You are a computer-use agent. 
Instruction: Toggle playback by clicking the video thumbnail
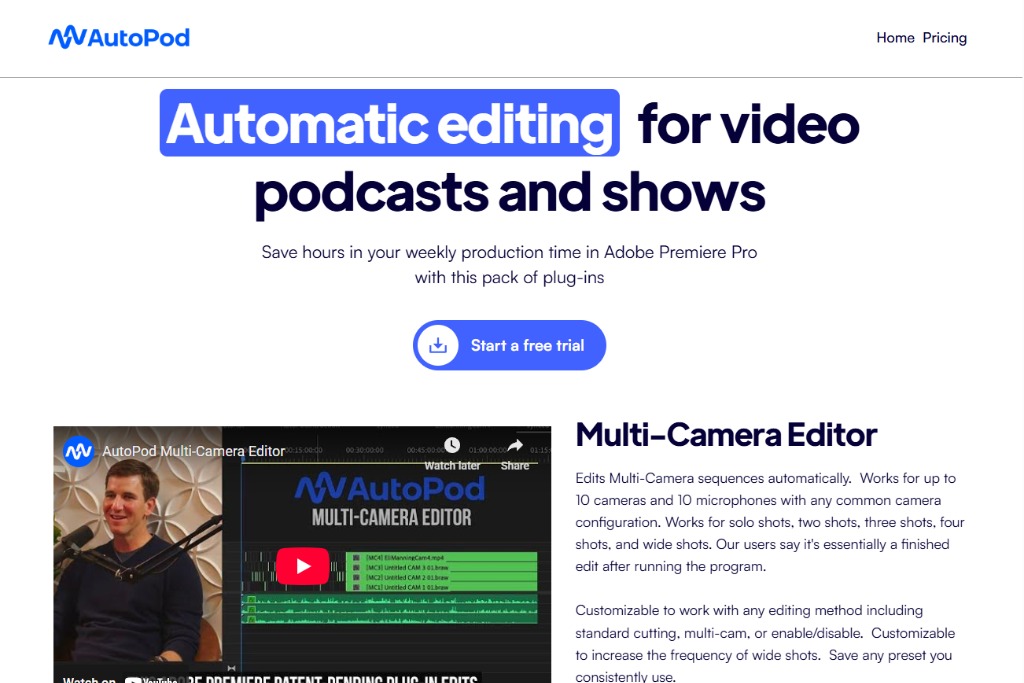click(305, 565)
